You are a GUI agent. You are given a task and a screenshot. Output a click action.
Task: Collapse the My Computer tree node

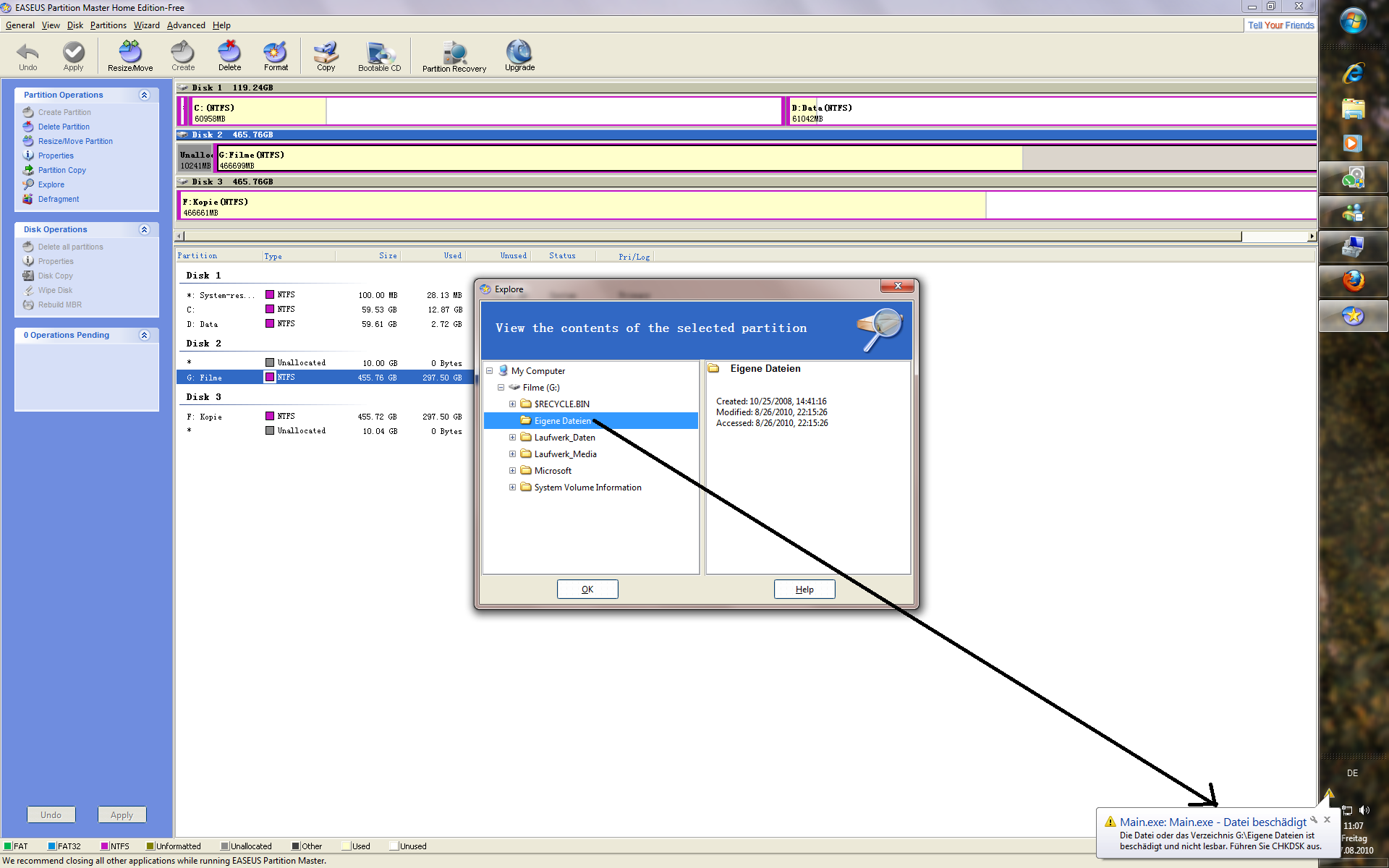click(489, 371)
